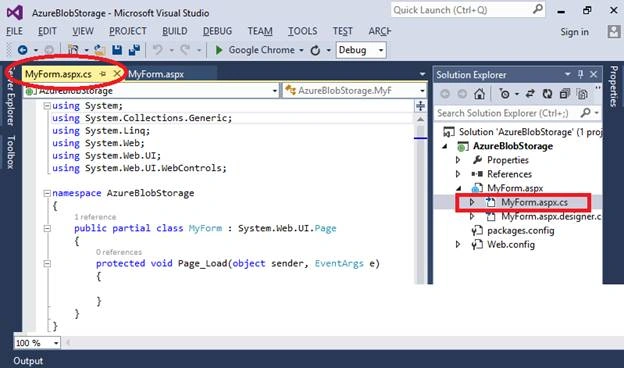Click the Home icon in Solution Explorer

point(480,94)
